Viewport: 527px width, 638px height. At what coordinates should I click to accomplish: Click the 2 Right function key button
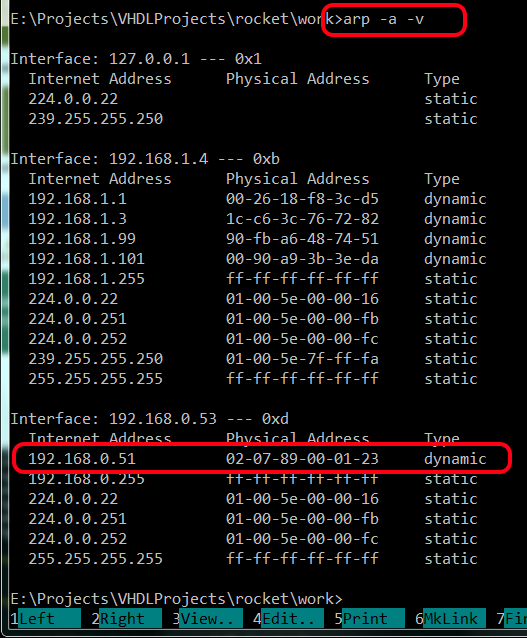(x=127, y=619)
